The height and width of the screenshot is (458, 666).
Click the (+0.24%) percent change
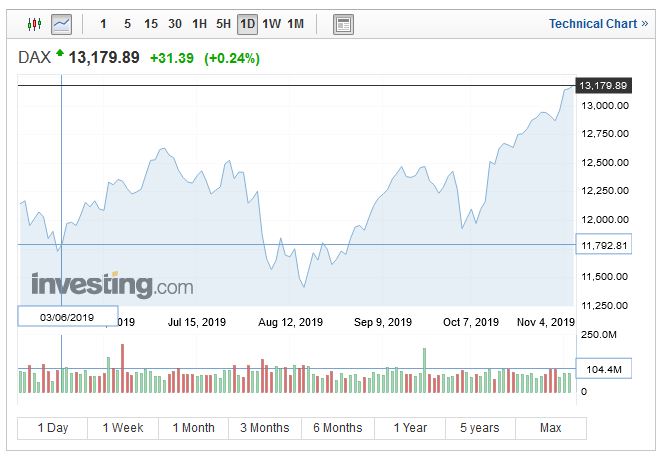pos(232,58)
